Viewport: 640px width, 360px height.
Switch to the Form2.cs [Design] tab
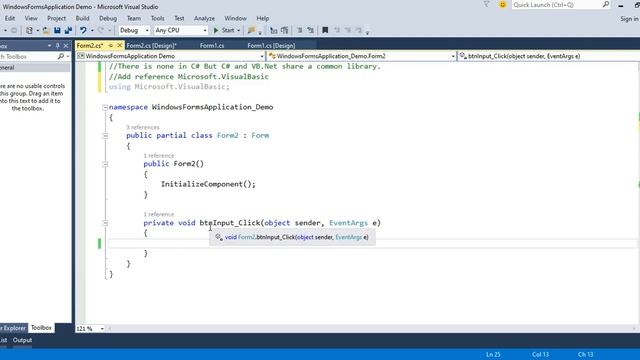151,46
